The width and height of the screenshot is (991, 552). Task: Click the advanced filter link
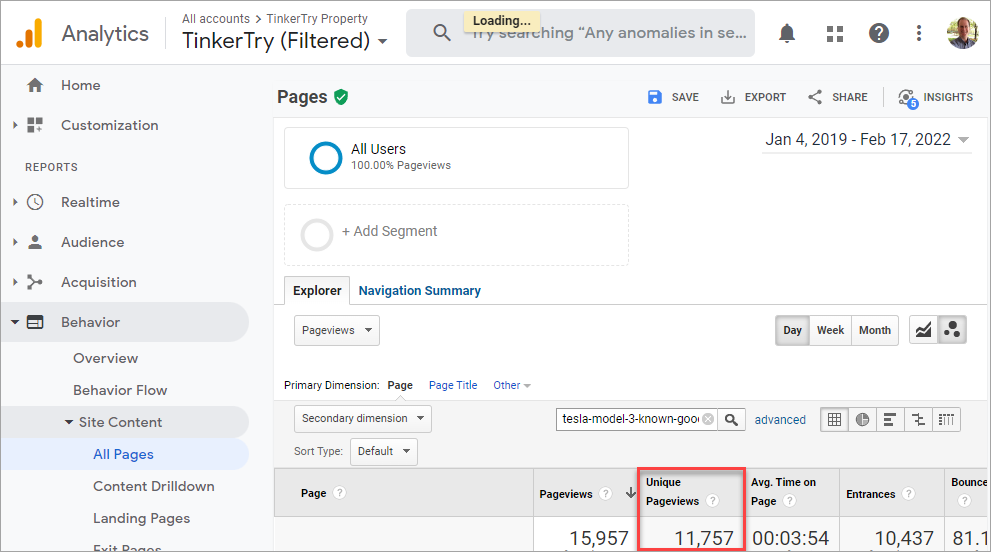780,420
